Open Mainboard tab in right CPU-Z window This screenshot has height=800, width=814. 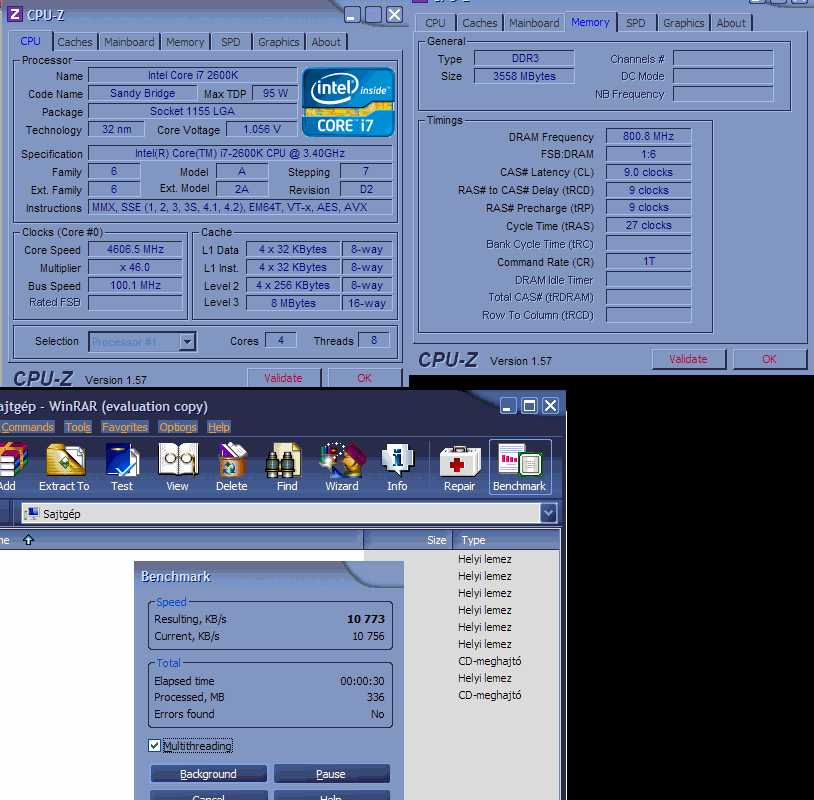(x=534, y=23)
